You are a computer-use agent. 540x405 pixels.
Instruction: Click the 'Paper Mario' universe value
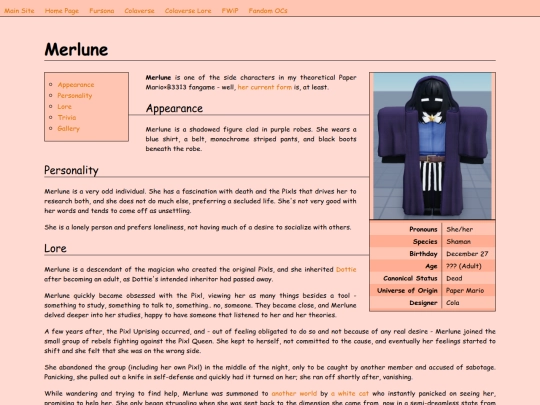[465, 291]
